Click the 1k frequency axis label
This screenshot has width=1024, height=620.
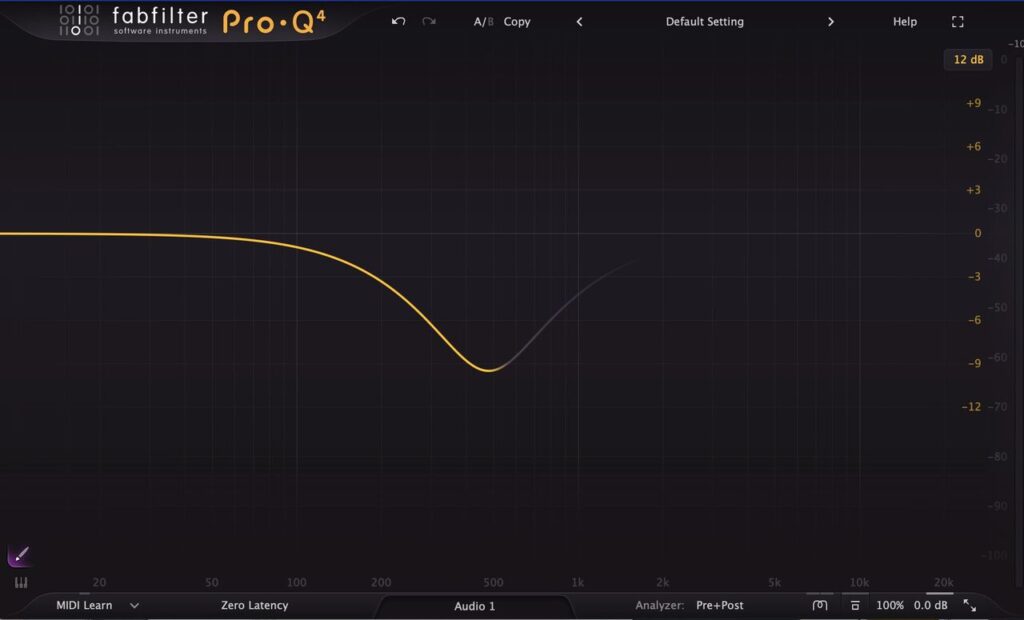577,582
